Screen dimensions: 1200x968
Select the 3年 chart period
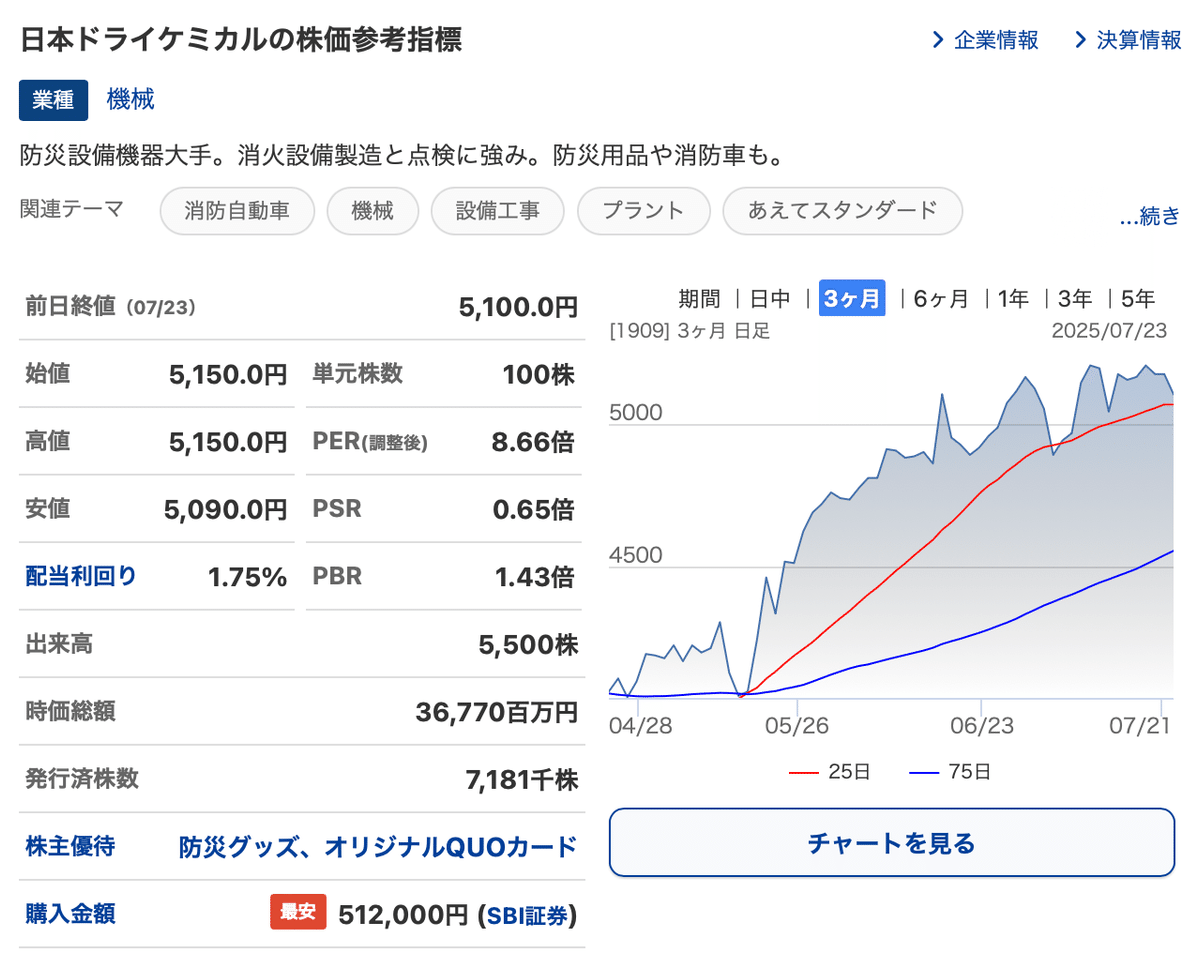pyautogui.click(x=1075, y=298)
